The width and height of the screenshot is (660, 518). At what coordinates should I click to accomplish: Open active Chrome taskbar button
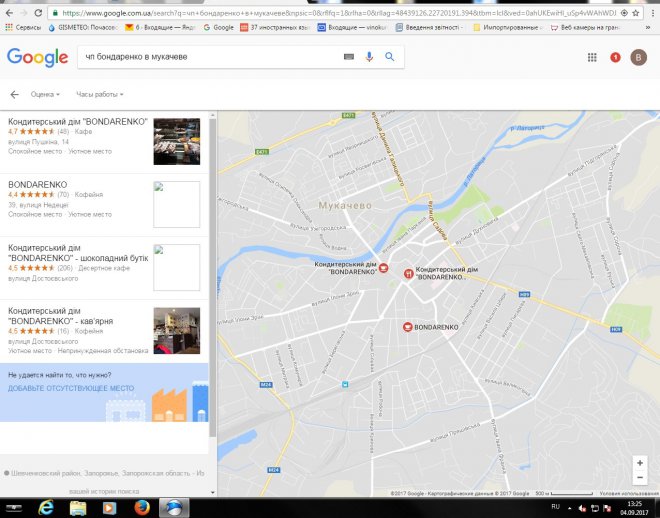point(174,508)
